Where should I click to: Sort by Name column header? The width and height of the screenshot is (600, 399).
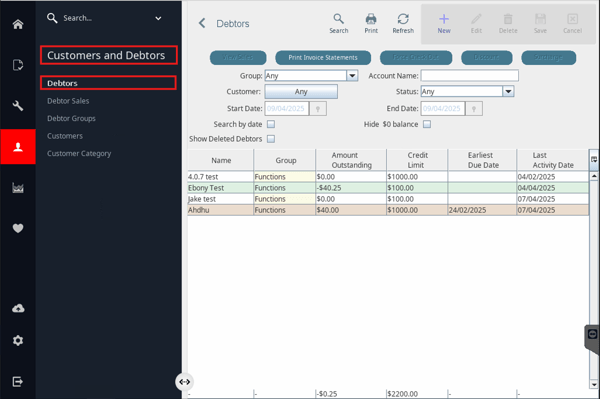(x=221, y=160)
